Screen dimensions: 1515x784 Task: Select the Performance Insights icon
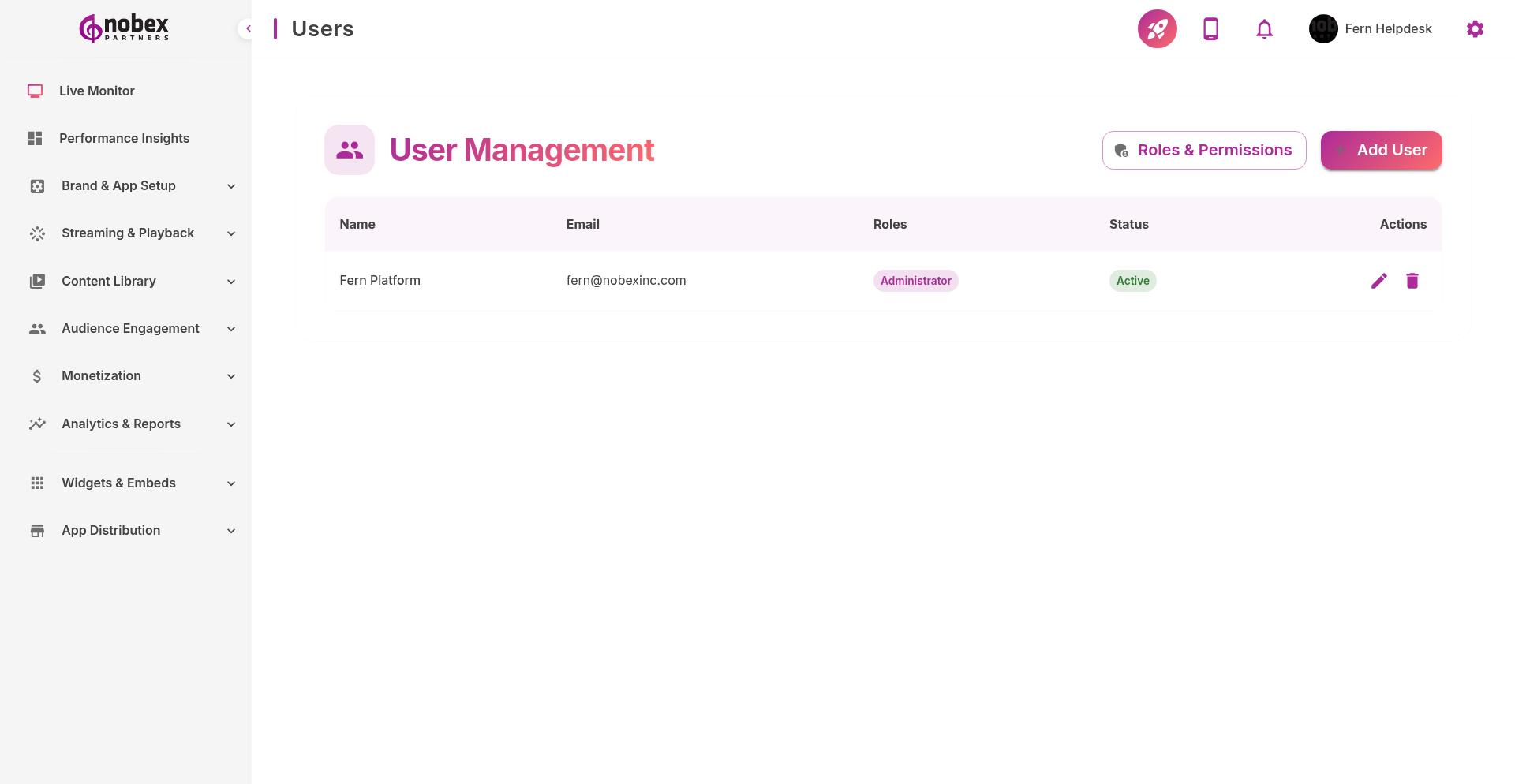pyautogui.click(x=35, y=138)
